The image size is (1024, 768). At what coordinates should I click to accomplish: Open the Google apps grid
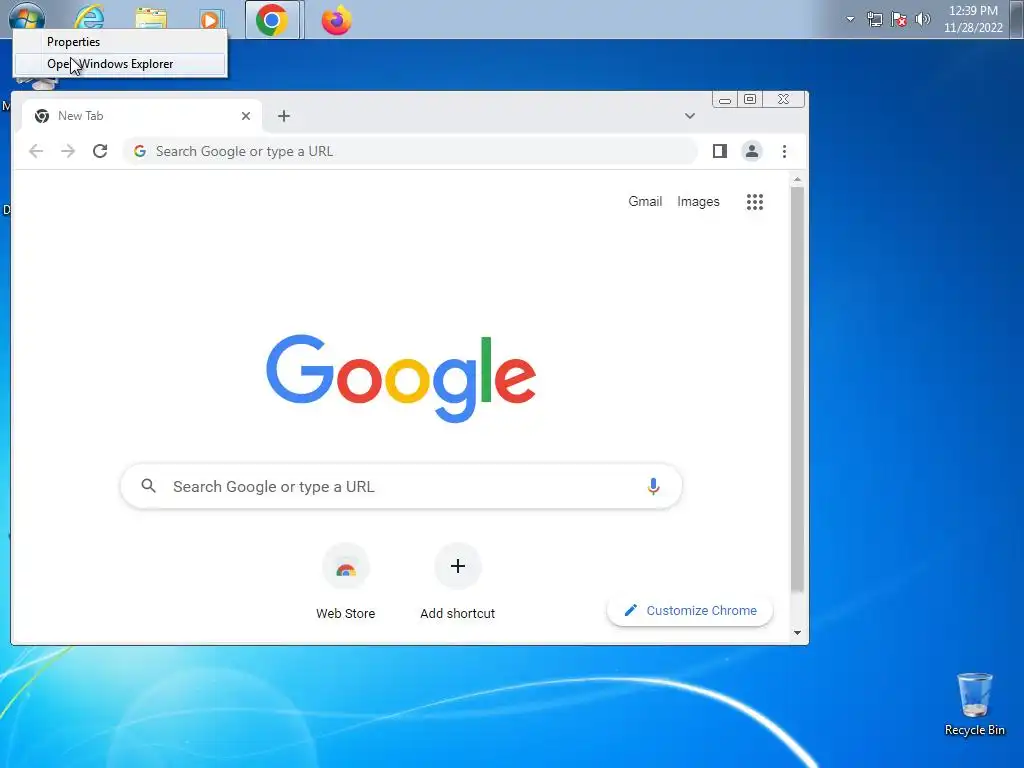coord(755,202)
